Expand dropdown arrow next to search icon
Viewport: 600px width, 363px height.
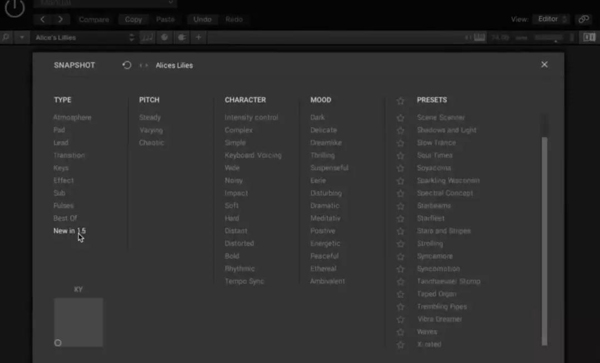(22, 37)
